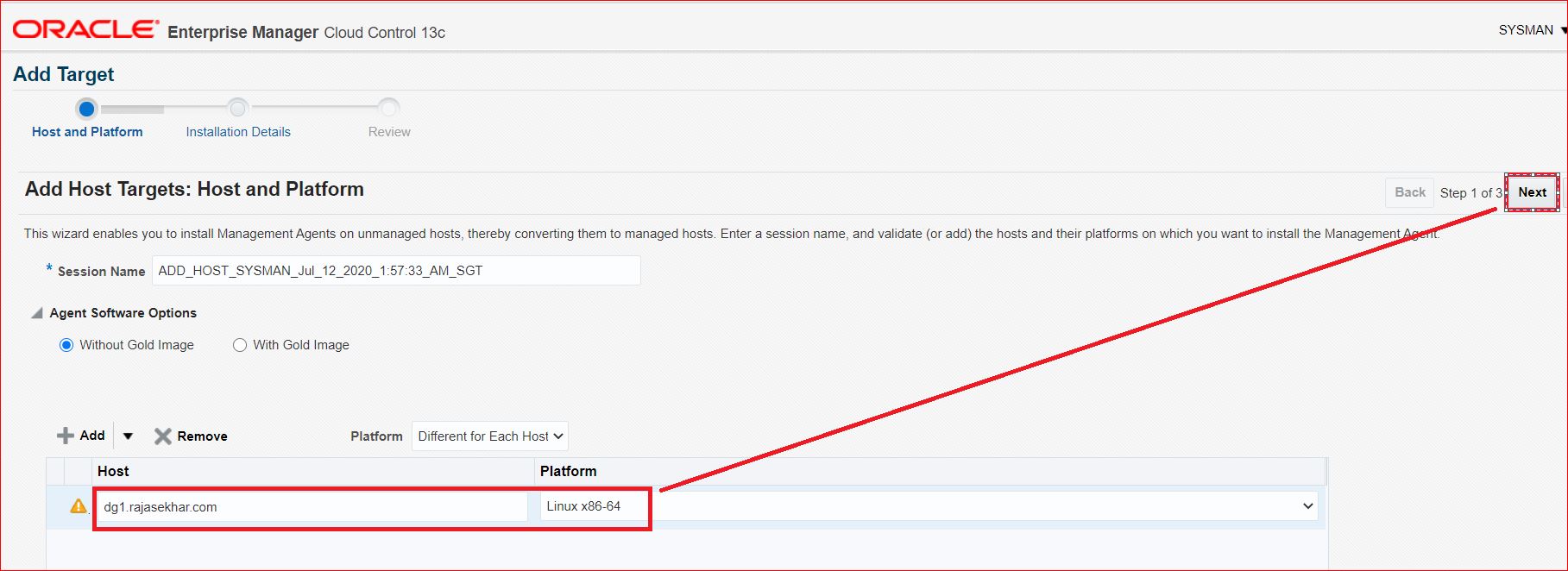Open the Add dropdown arrow menu

[x=128, y=436]
